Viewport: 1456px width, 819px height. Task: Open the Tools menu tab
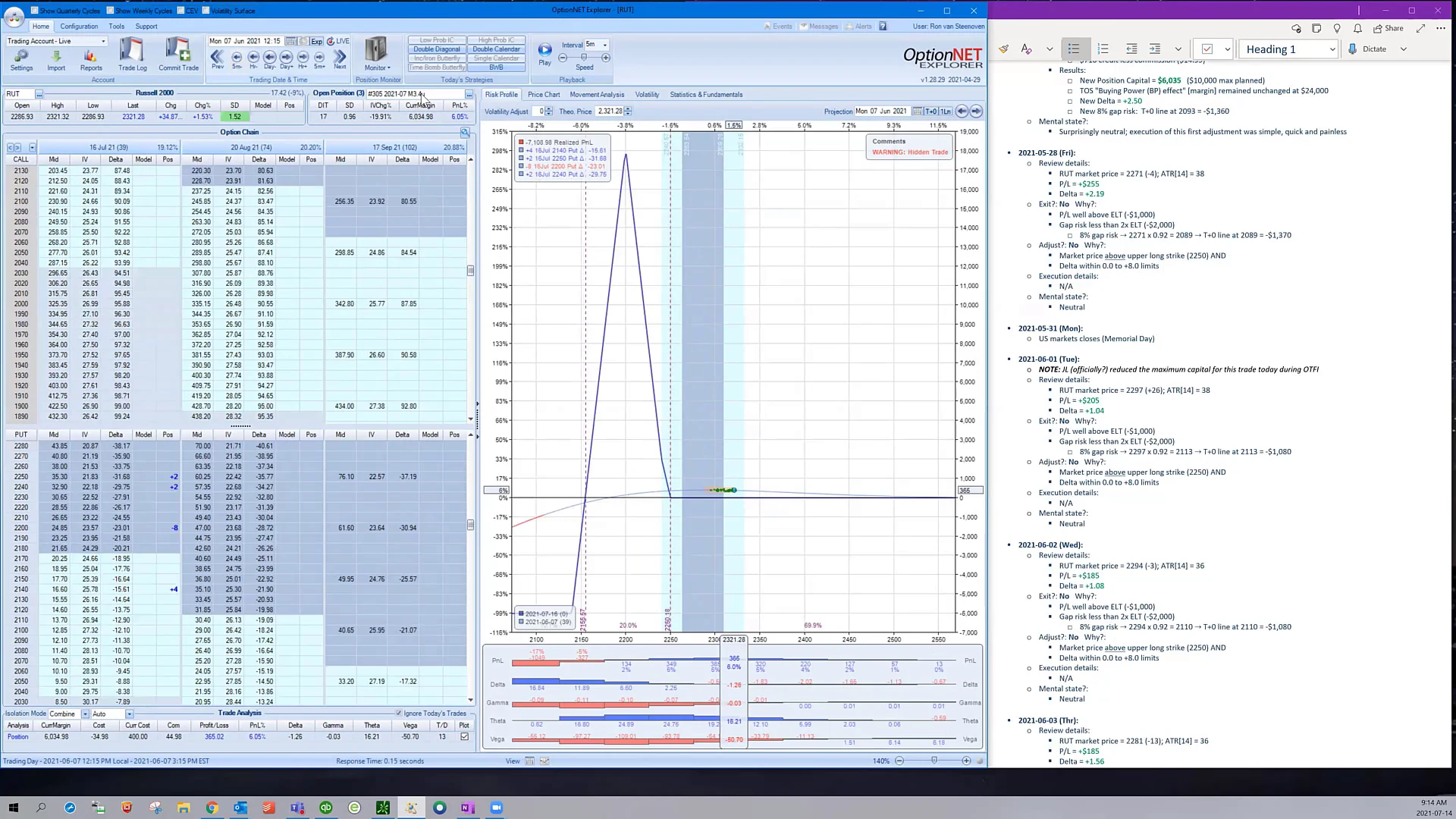(x=116, y=27)
